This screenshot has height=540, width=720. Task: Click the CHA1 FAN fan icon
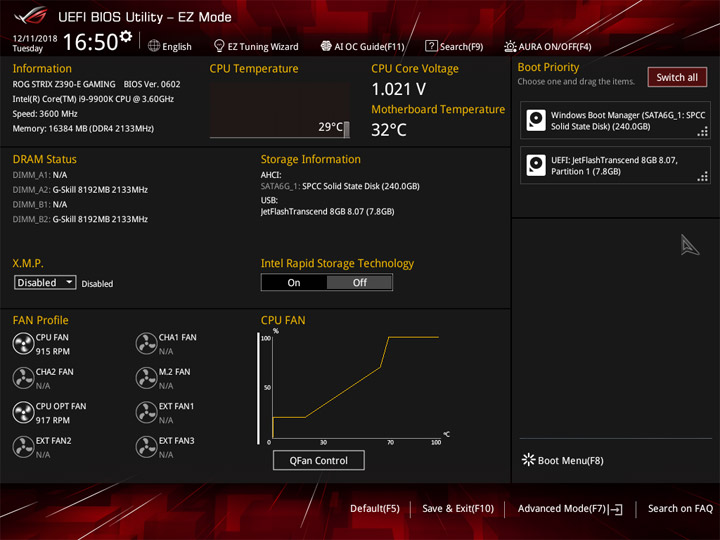(x=146, y=344)
